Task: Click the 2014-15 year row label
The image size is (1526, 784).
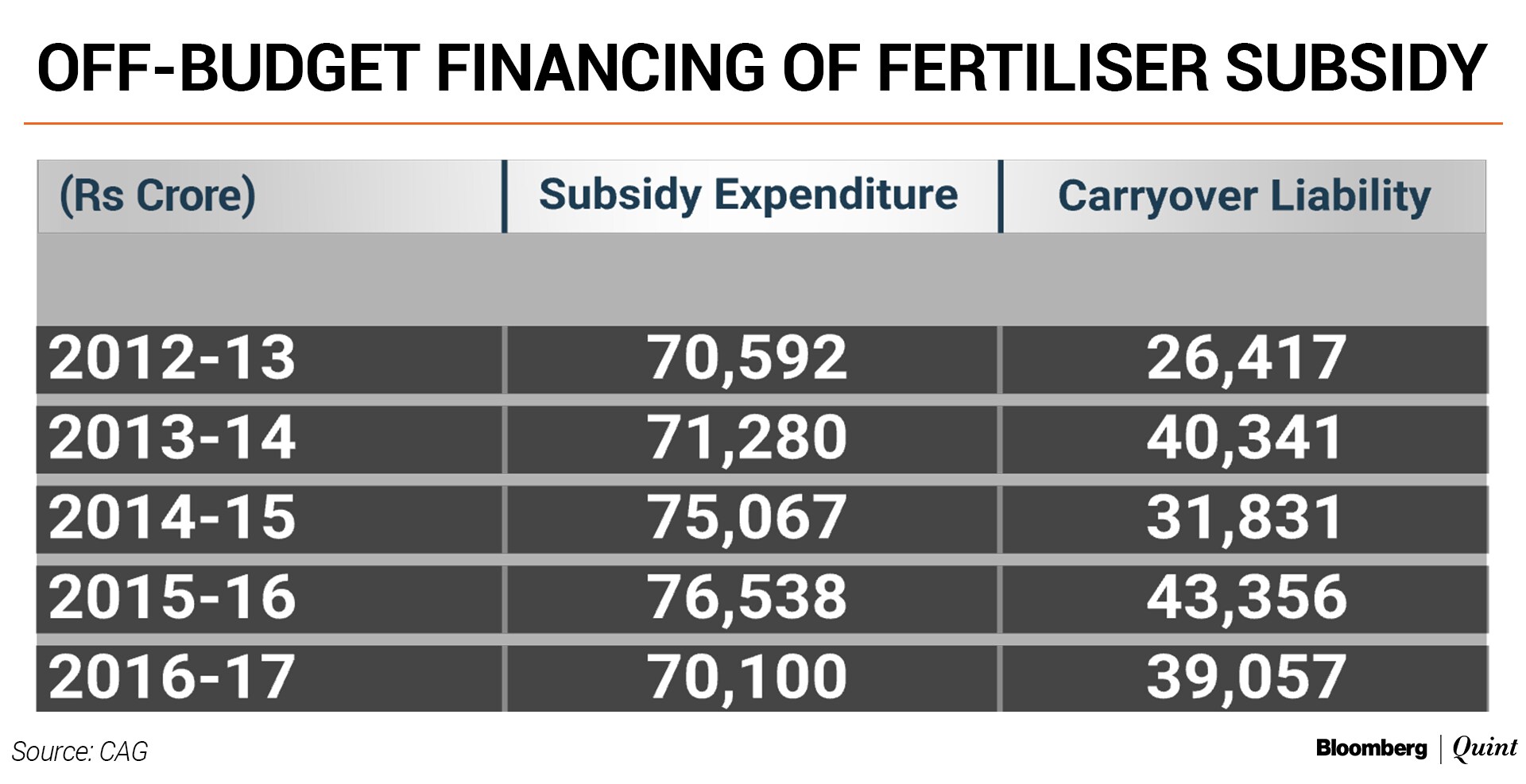Action: point(172,518)
